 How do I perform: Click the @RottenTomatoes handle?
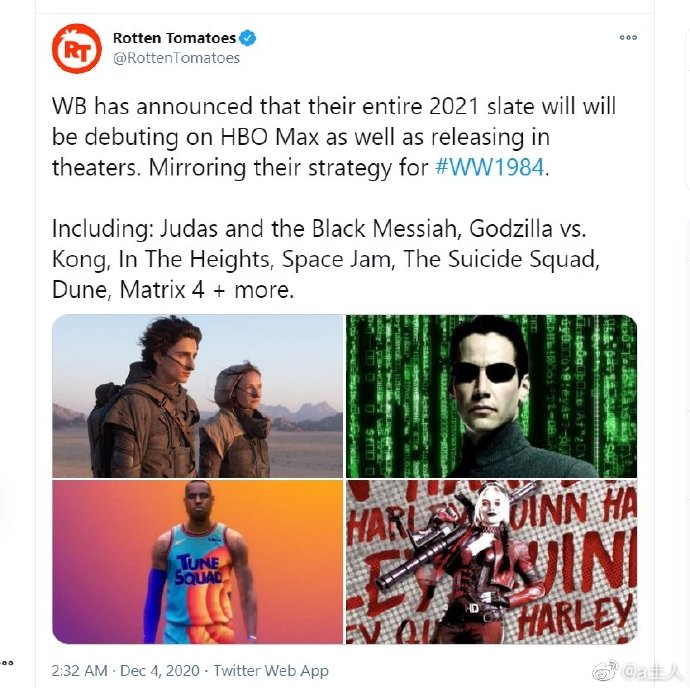176,58
